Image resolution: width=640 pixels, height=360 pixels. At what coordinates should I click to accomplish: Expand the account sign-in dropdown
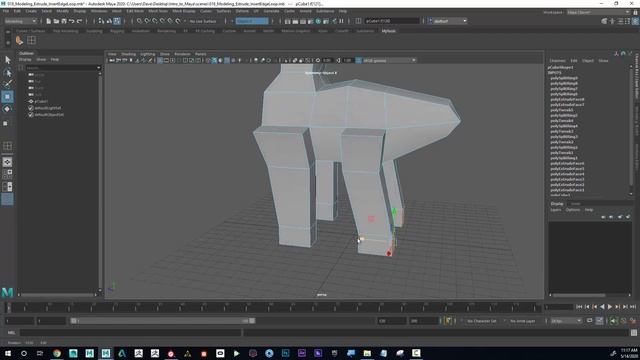[x=447, y=21]
